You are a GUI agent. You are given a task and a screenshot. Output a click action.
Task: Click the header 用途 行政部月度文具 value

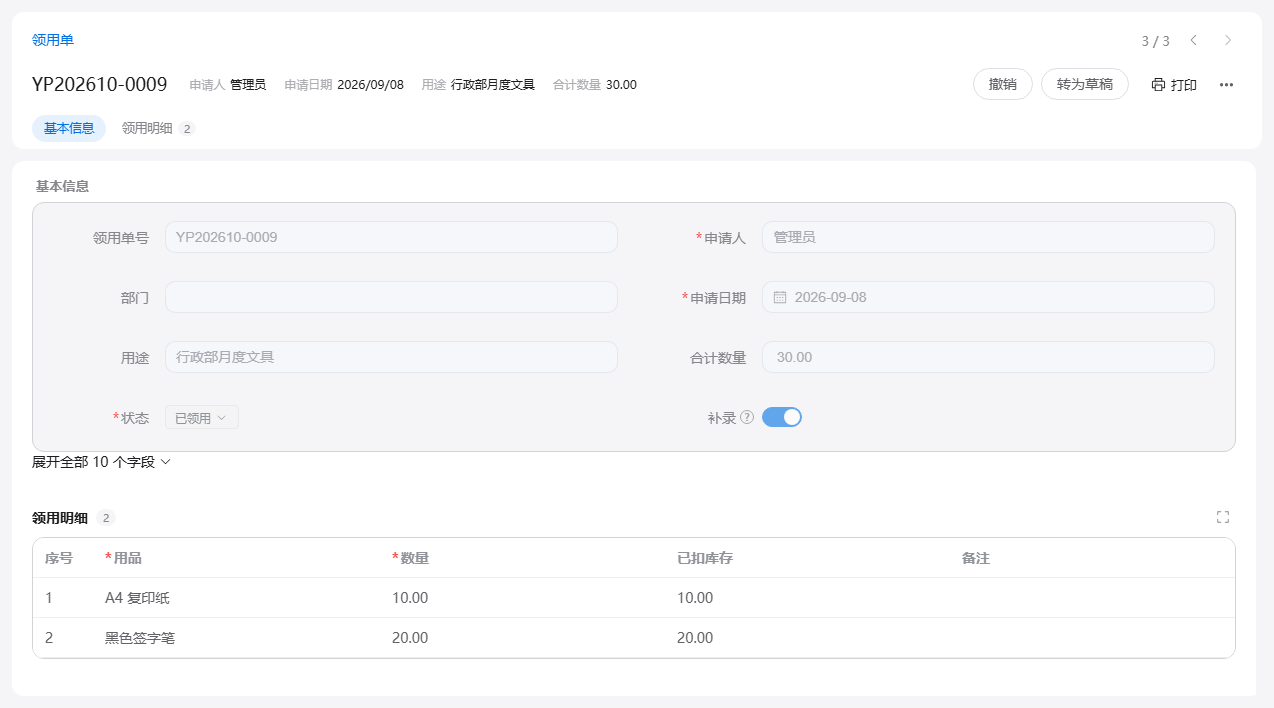[493, 85]
